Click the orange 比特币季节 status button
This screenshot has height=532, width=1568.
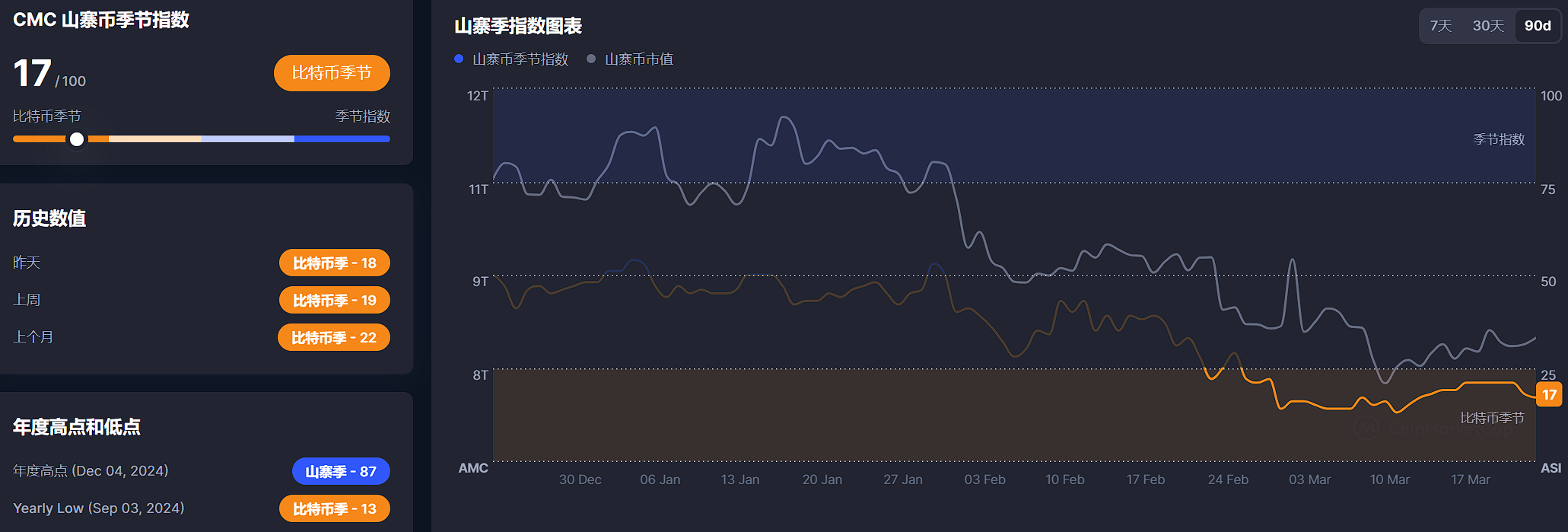tap(332, 73)
